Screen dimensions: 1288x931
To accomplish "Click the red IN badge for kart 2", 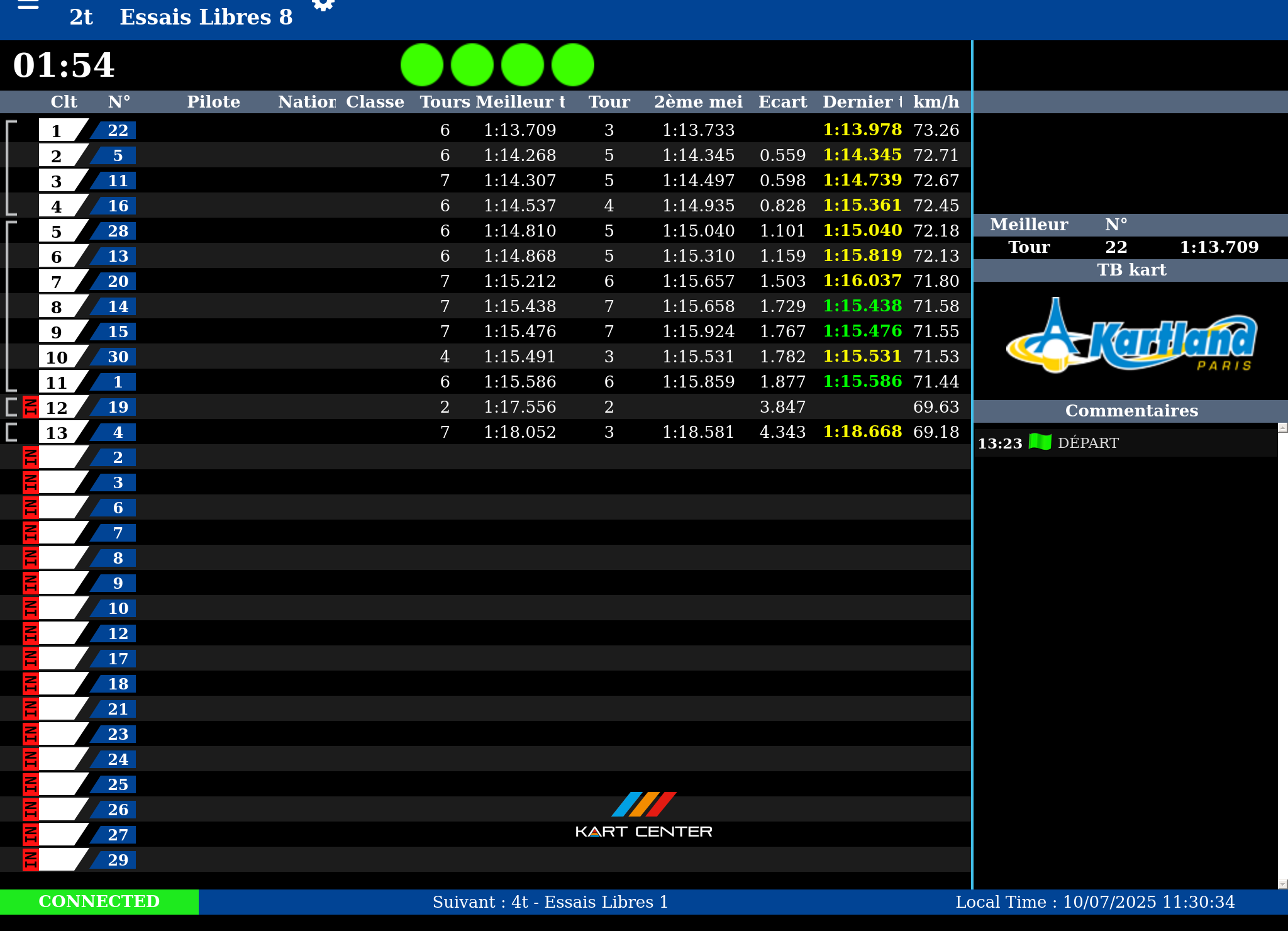I will 30,457.
